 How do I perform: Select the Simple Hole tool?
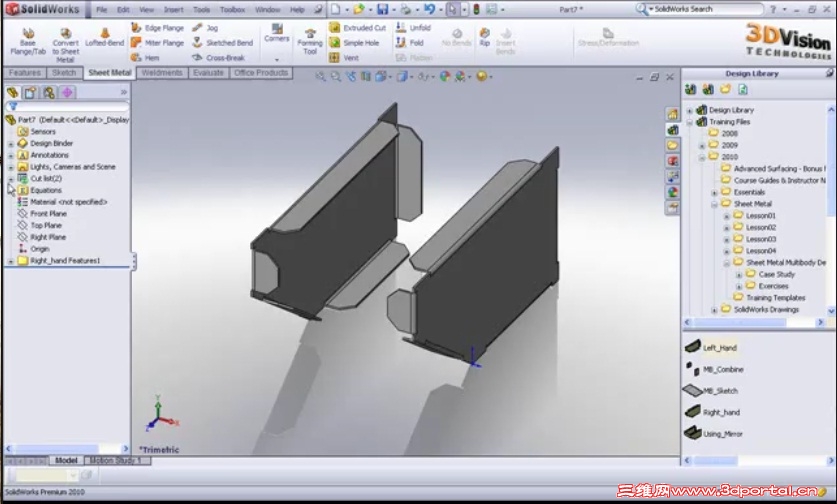click(x=354, y=43)
